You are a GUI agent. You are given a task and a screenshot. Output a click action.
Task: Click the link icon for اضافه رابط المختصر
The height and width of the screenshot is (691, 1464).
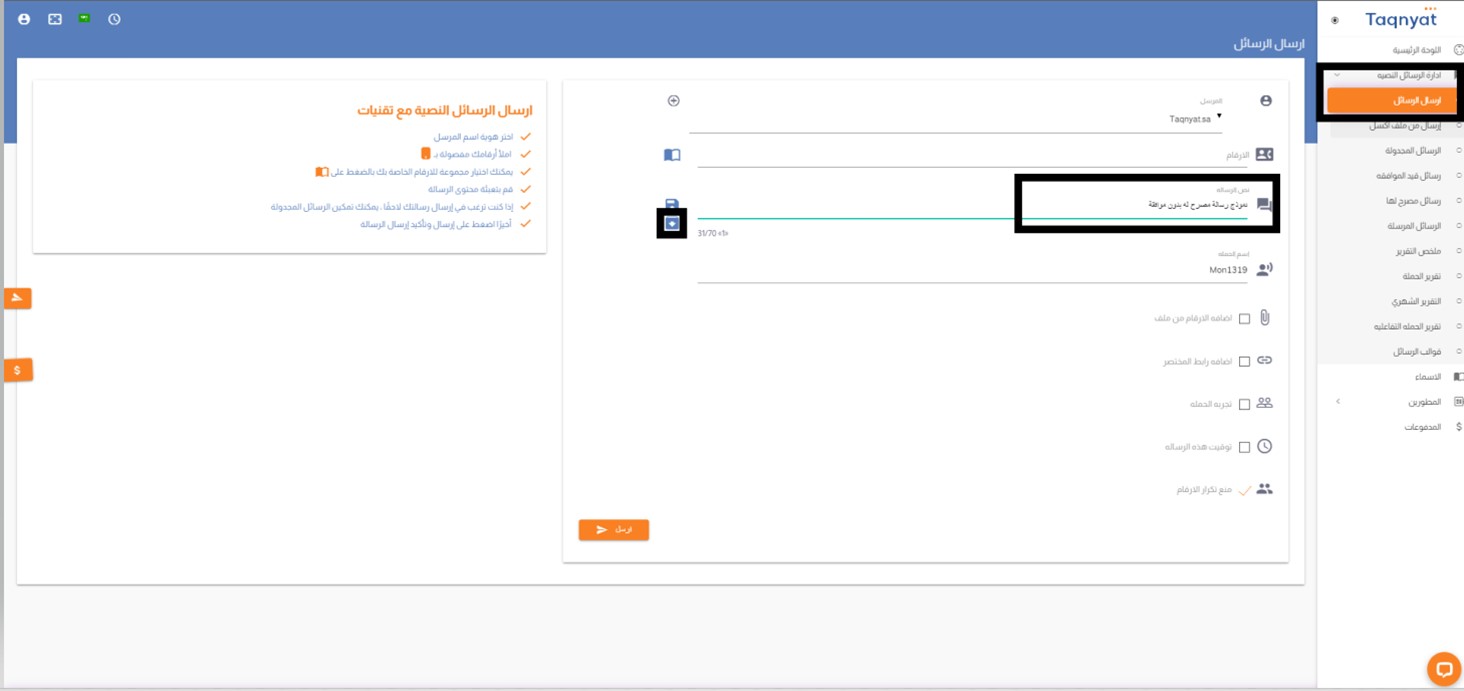pos(1264,360)
